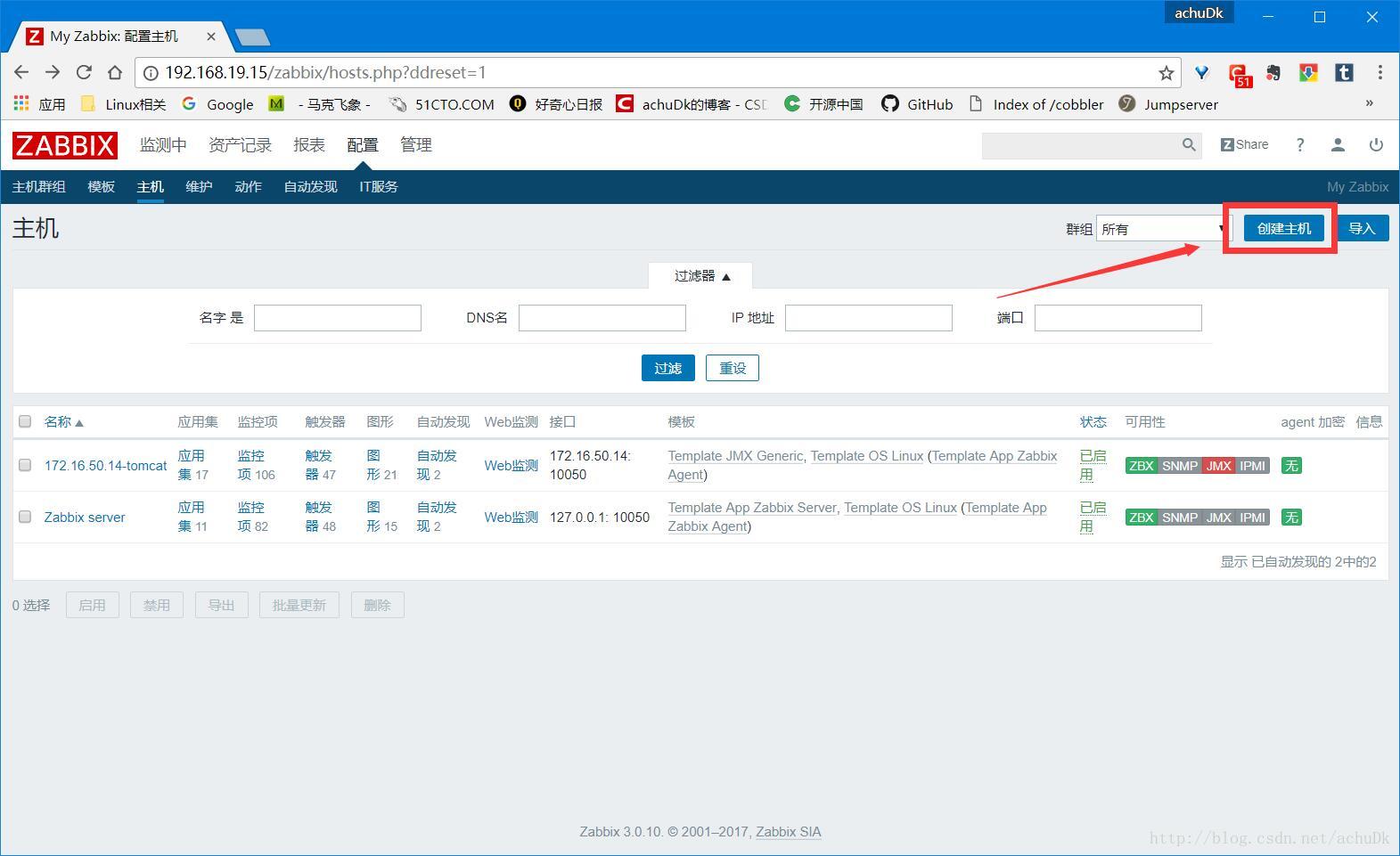Click the logout power icon
The height and width of the screenshot is (856, 1400).
(1376, 144)
